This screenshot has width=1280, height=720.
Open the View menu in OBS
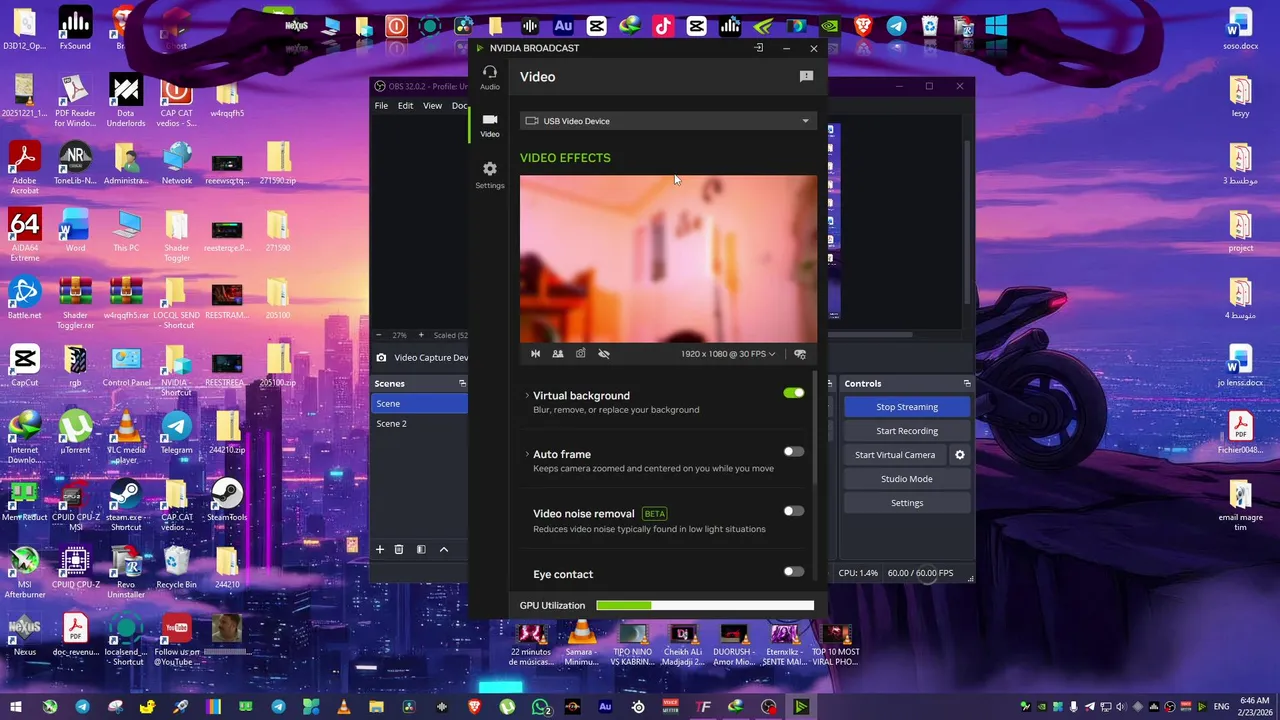(432, 105)
